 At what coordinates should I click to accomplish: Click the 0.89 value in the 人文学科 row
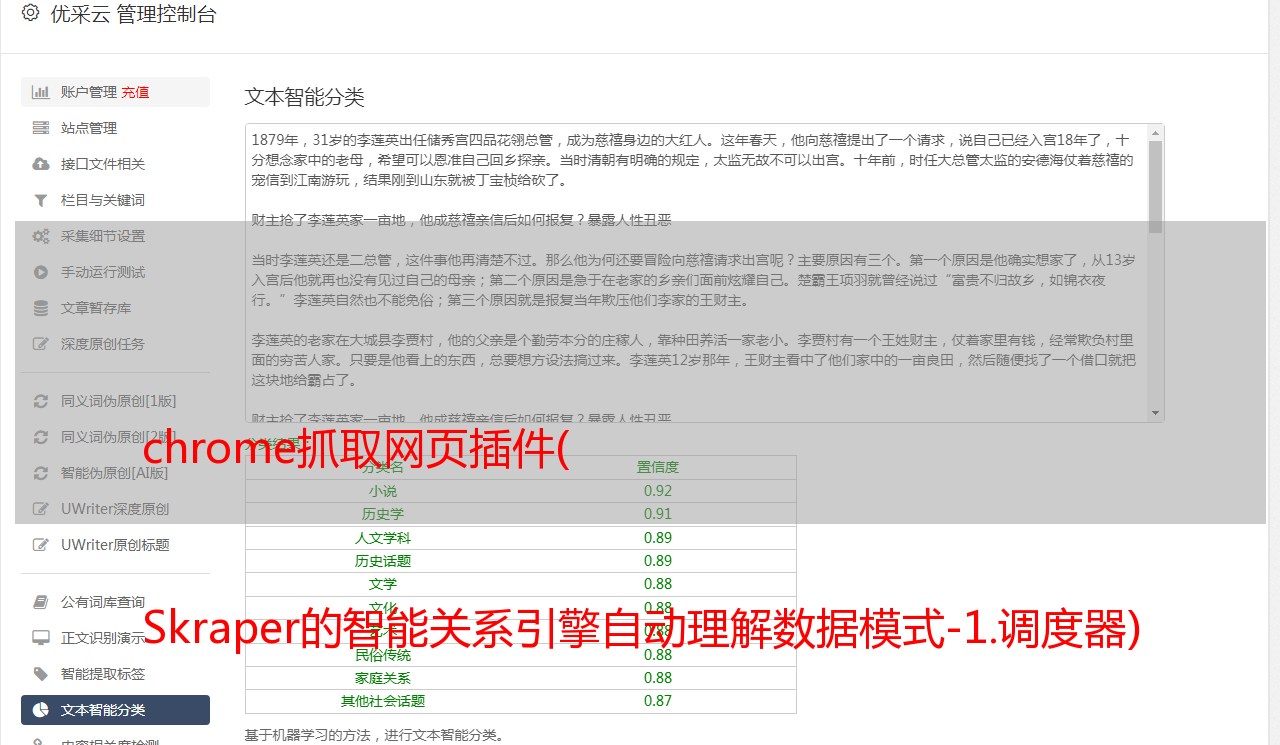[658, 538]
